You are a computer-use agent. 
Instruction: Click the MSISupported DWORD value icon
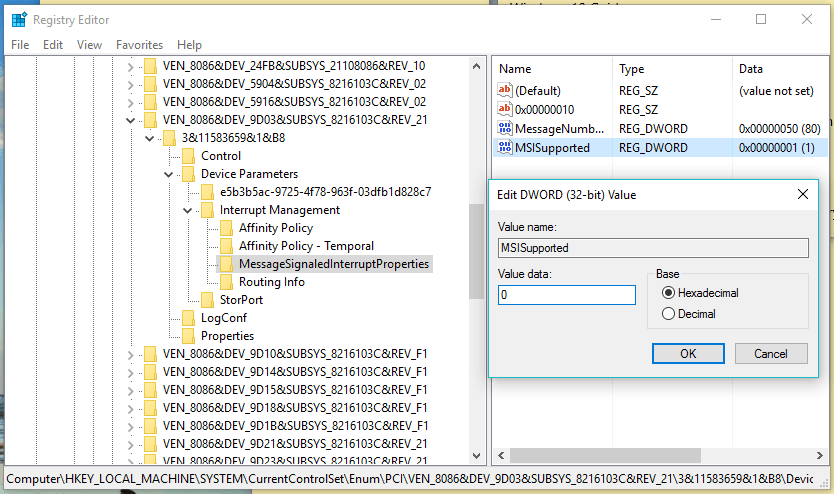(505, 148)
